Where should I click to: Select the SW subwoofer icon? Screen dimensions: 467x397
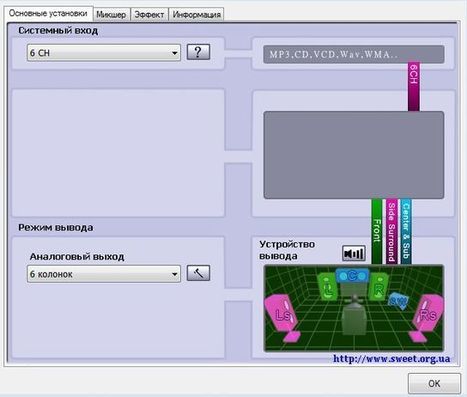[x=398, y=301]
